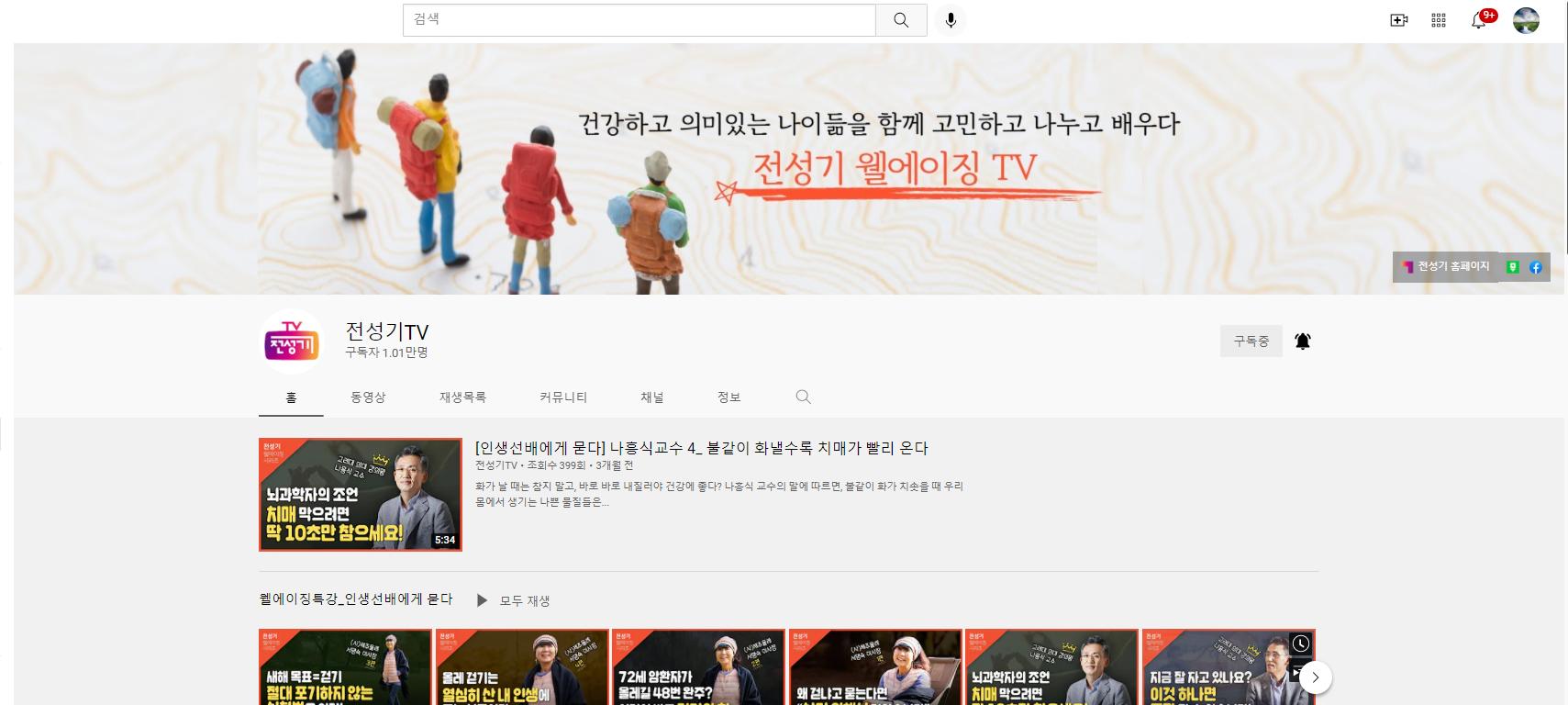This screenshot has width=1568, height=705.
Task: Click the Watch later clock icon on thumbnail
Action: click(1301, 643)
